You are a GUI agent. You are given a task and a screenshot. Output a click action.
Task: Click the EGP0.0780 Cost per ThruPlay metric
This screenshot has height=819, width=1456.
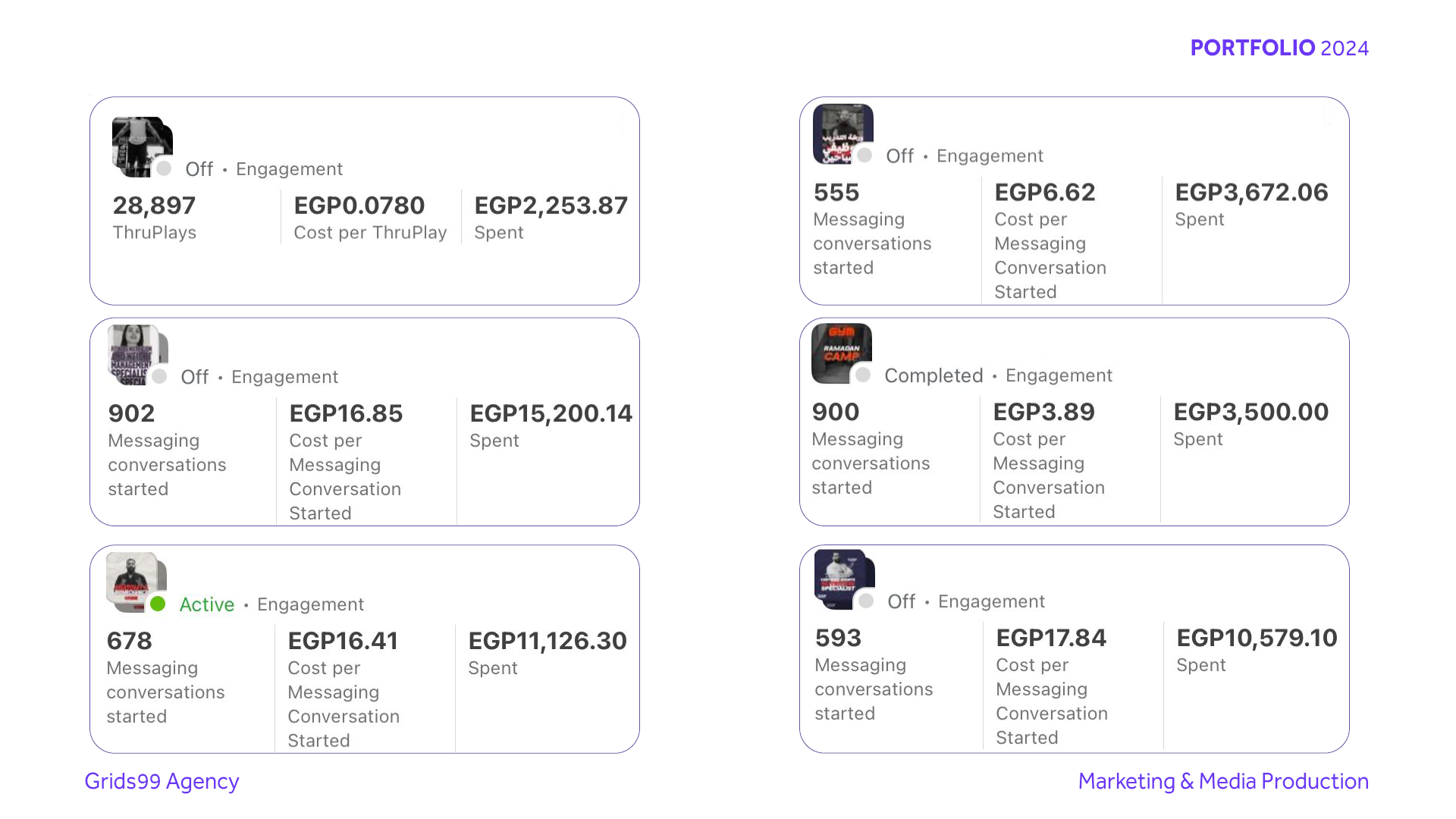[359, 206]
